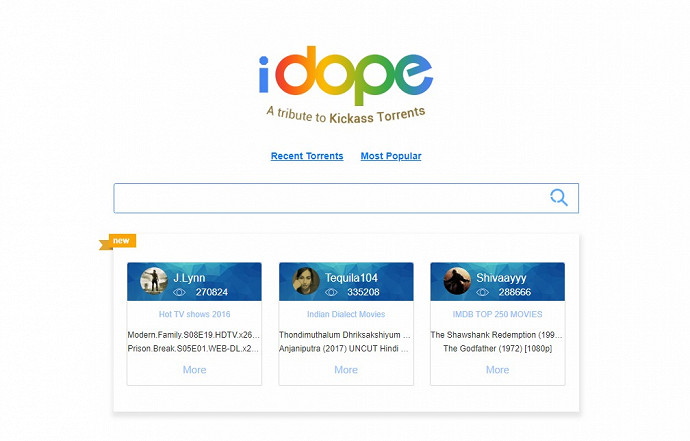This screenshot has width=690, height=441.
Task: Open the Indian Dialect Movies collection
Action: click(x=346, y=314)
